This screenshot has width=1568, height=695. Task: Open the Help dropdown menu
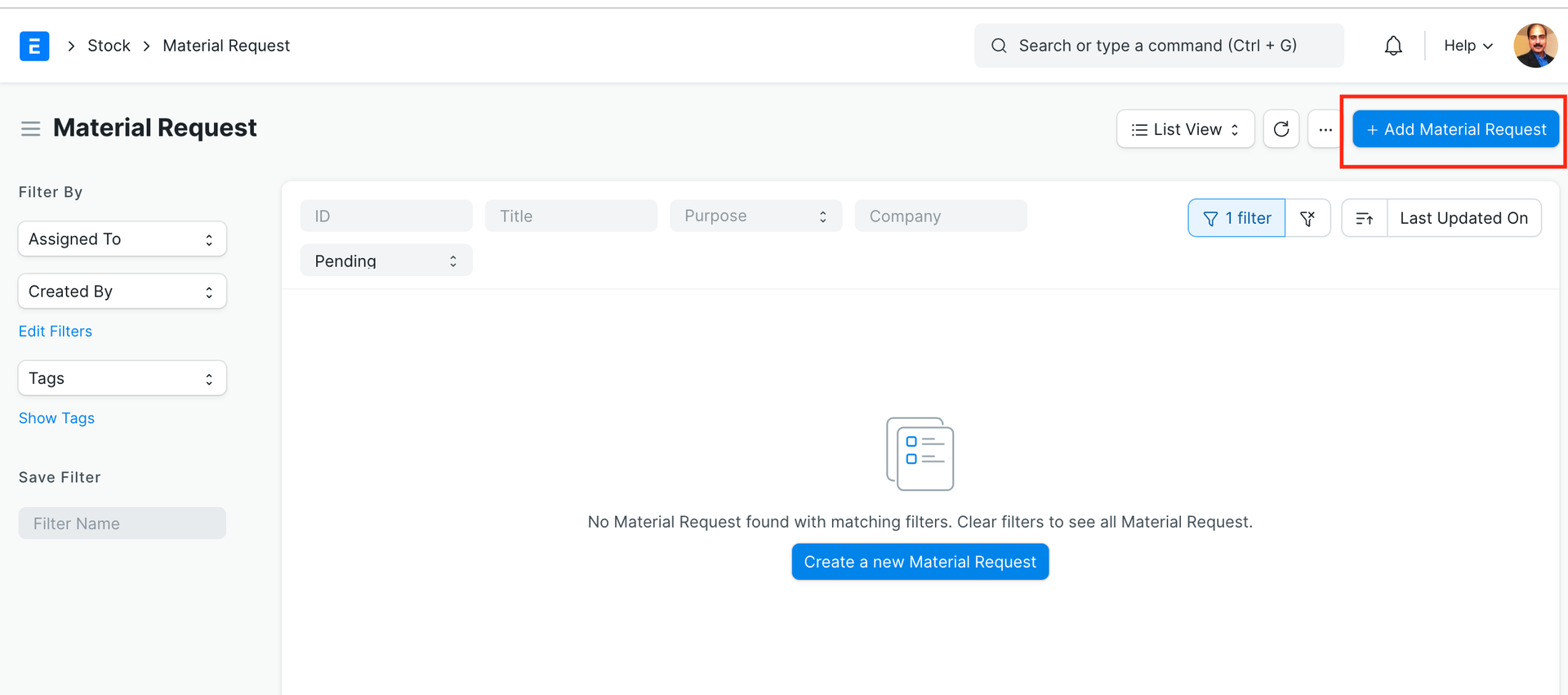[1468, 46]
